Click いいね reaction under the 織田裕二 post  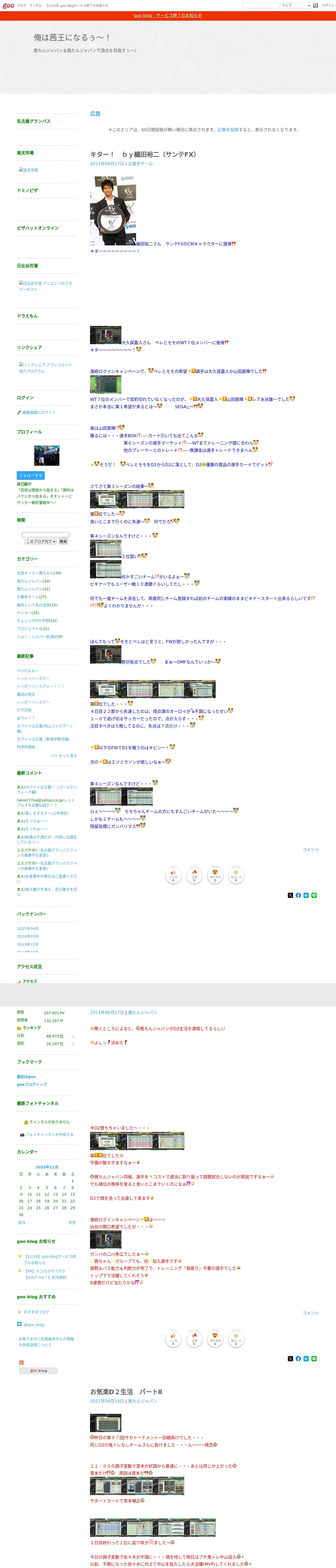tap(173, 875)
